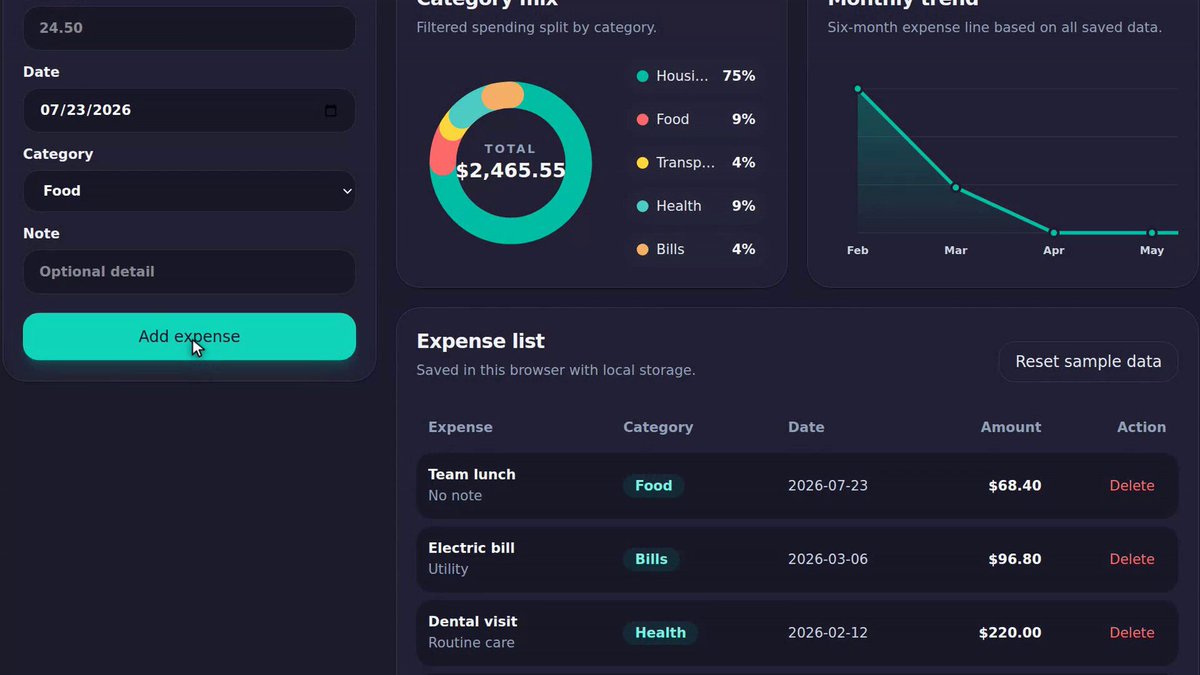This screenshot has height=675, width=1200.
Task: Click the Dental visit expense name
Action: pyautogui.click(x=473, y=622)
